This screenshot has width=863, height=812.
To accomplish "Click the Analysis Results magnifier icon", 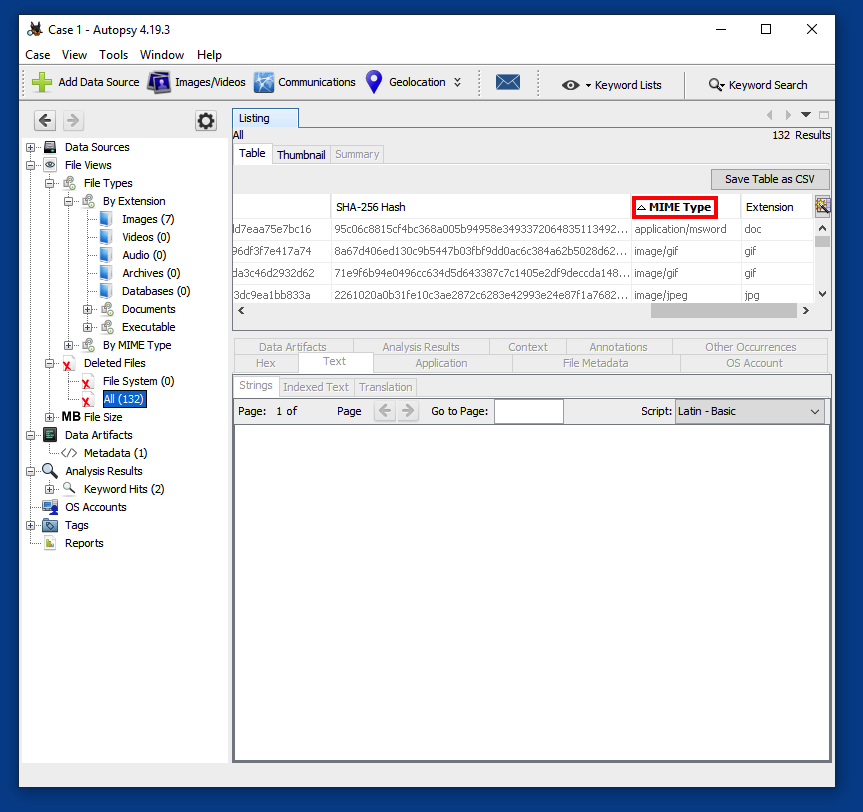I will (50, 471).
